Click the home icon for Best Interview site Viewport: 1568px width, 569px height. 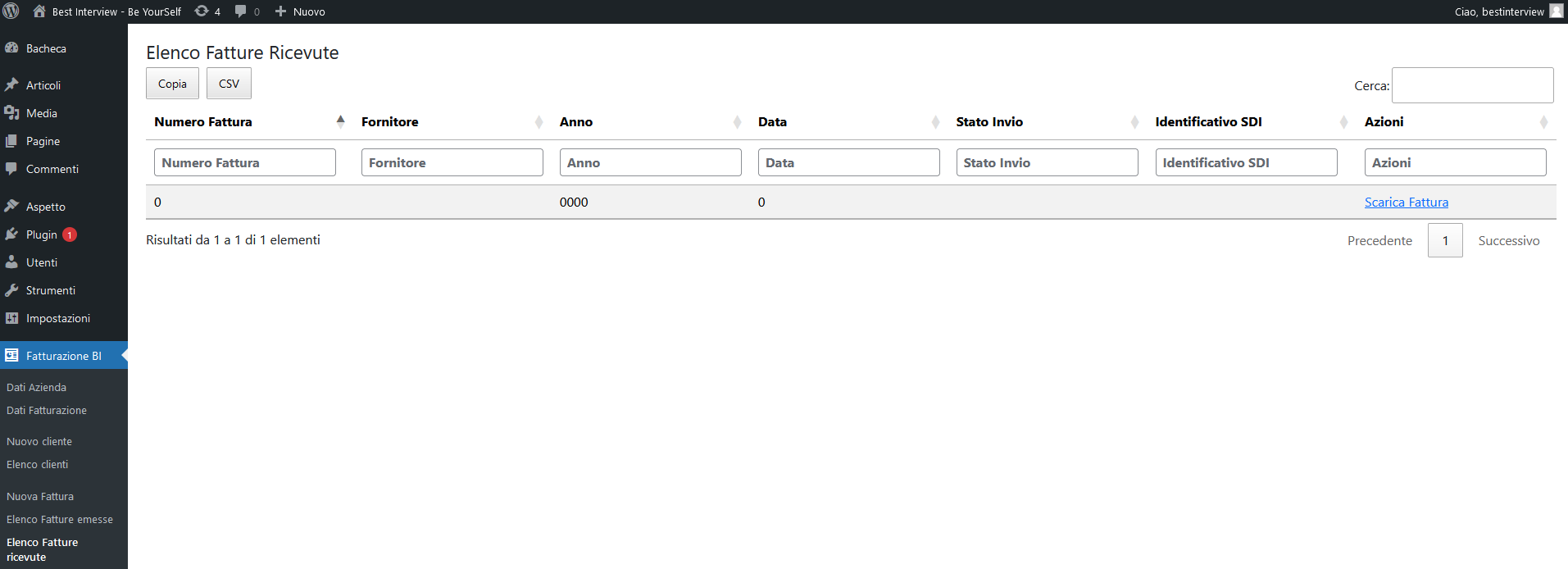pos(39,11)
